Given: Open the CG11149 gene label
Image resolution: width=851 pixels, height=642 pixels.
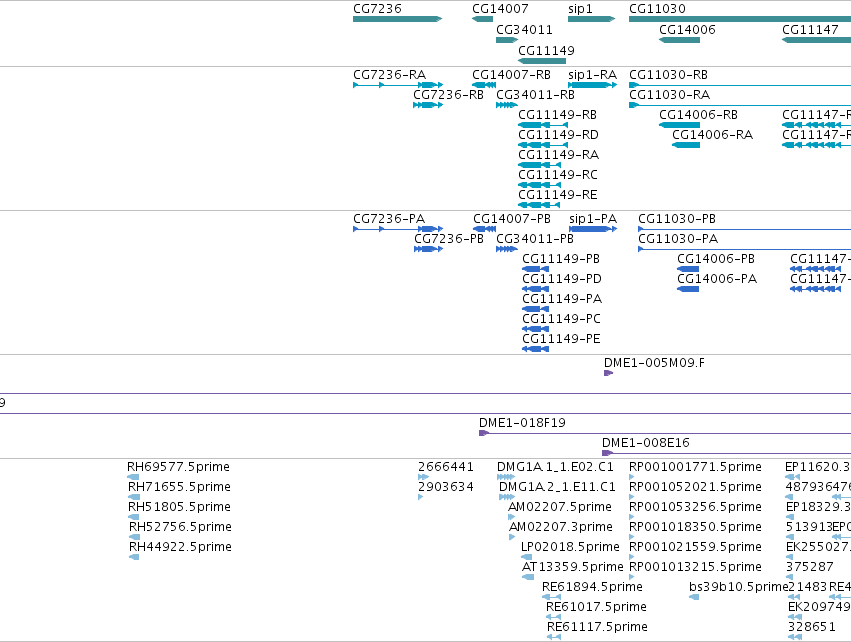Looking at the screenshot, I should (546, 50).
